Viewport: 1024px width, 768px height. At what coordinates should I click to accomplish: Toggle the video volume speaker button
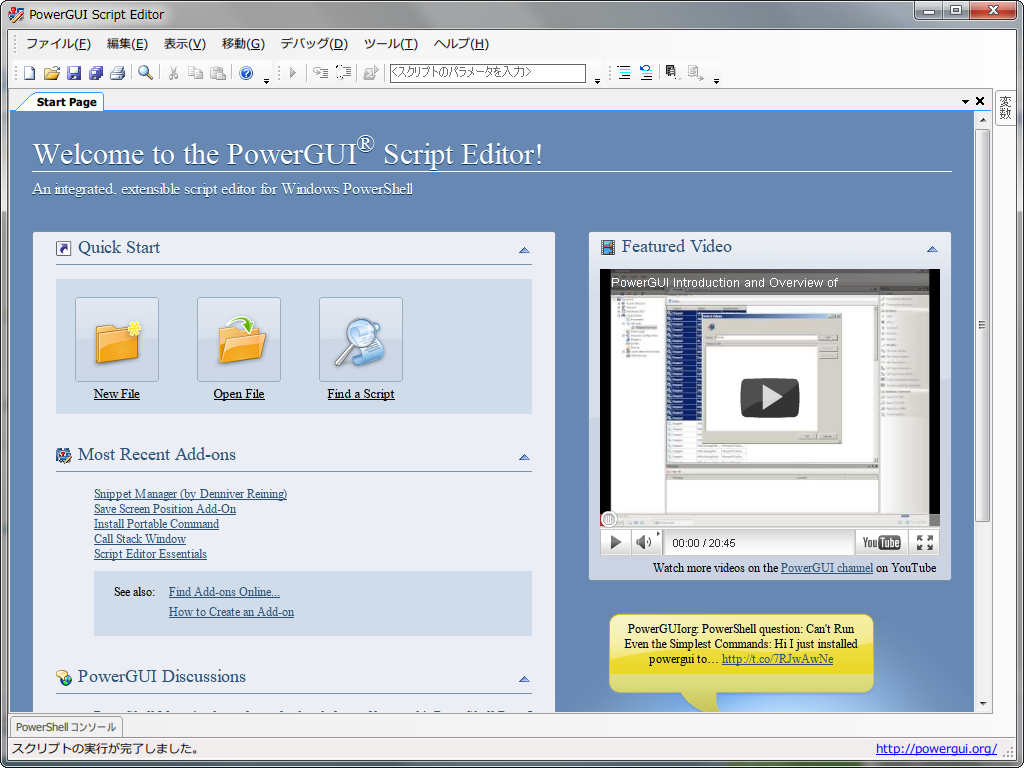(646, 542)
